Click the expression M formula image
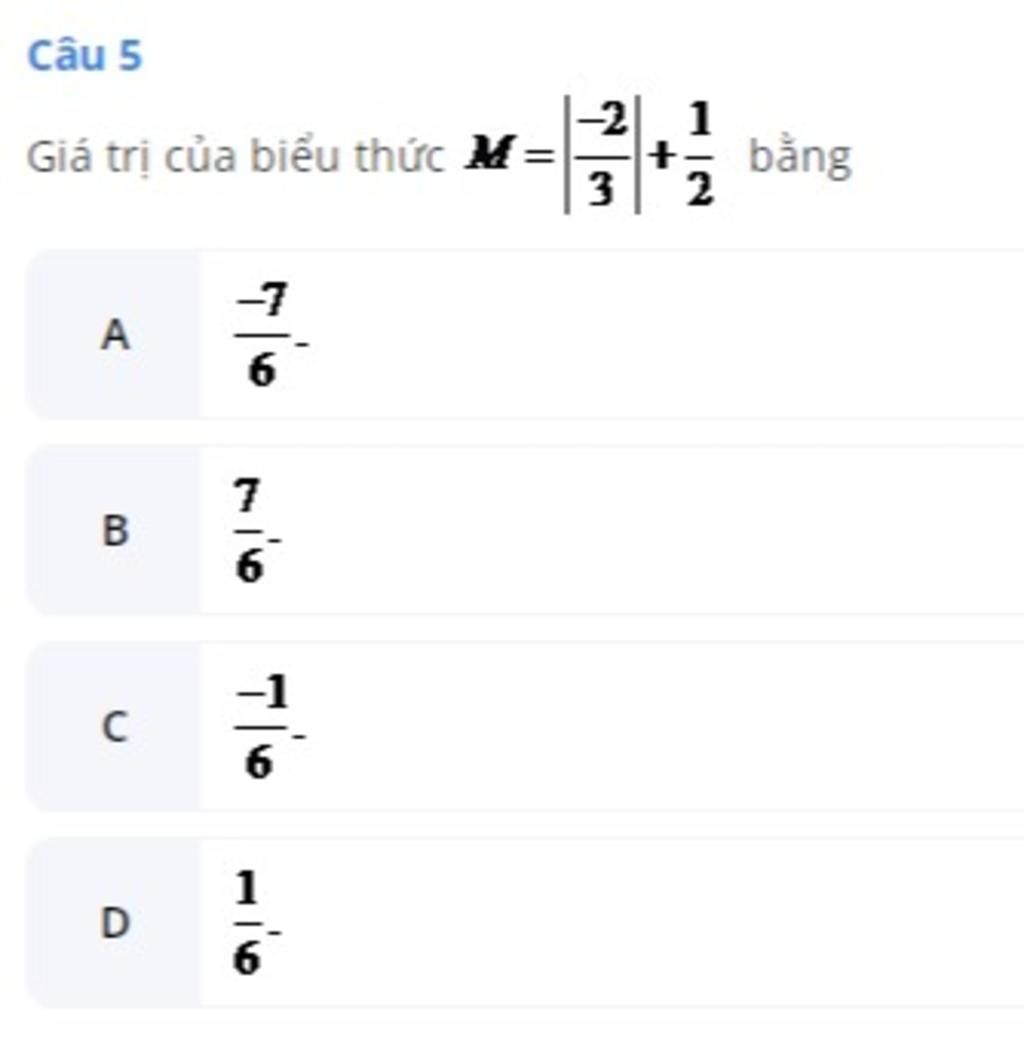Image resolution: width=1024 pixels, height=1045 pixels. [591, 155]
